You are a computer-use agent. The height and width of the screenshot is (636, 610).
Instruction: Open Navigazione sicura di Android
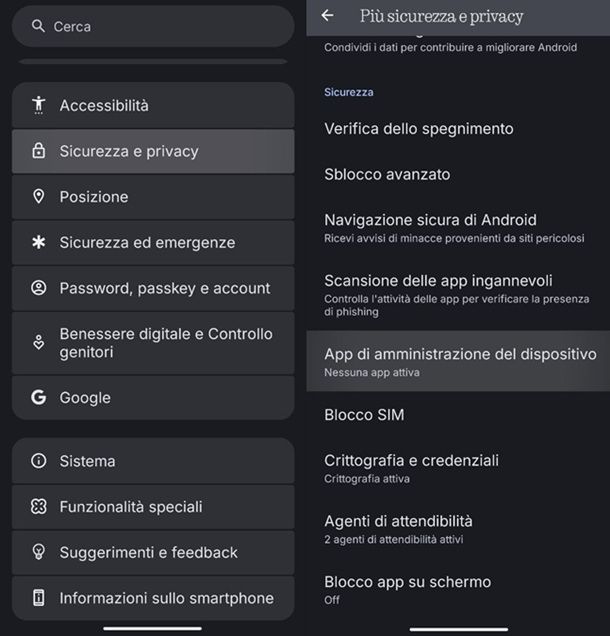pos(431,227)
